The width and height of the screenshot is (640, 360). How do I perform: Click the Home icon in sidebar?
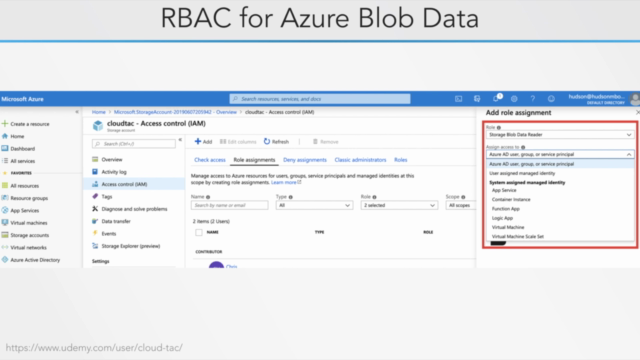5,136
